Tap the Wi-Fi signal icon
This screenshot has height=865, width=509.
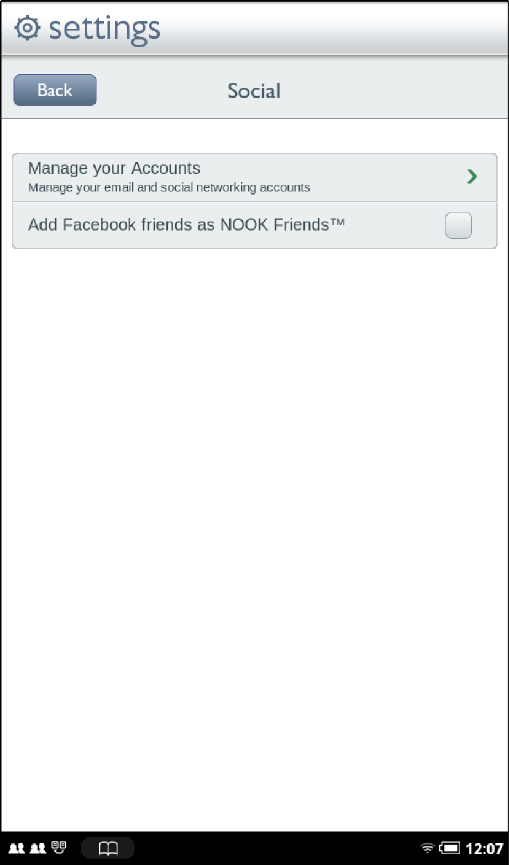(x=427, y=848)
